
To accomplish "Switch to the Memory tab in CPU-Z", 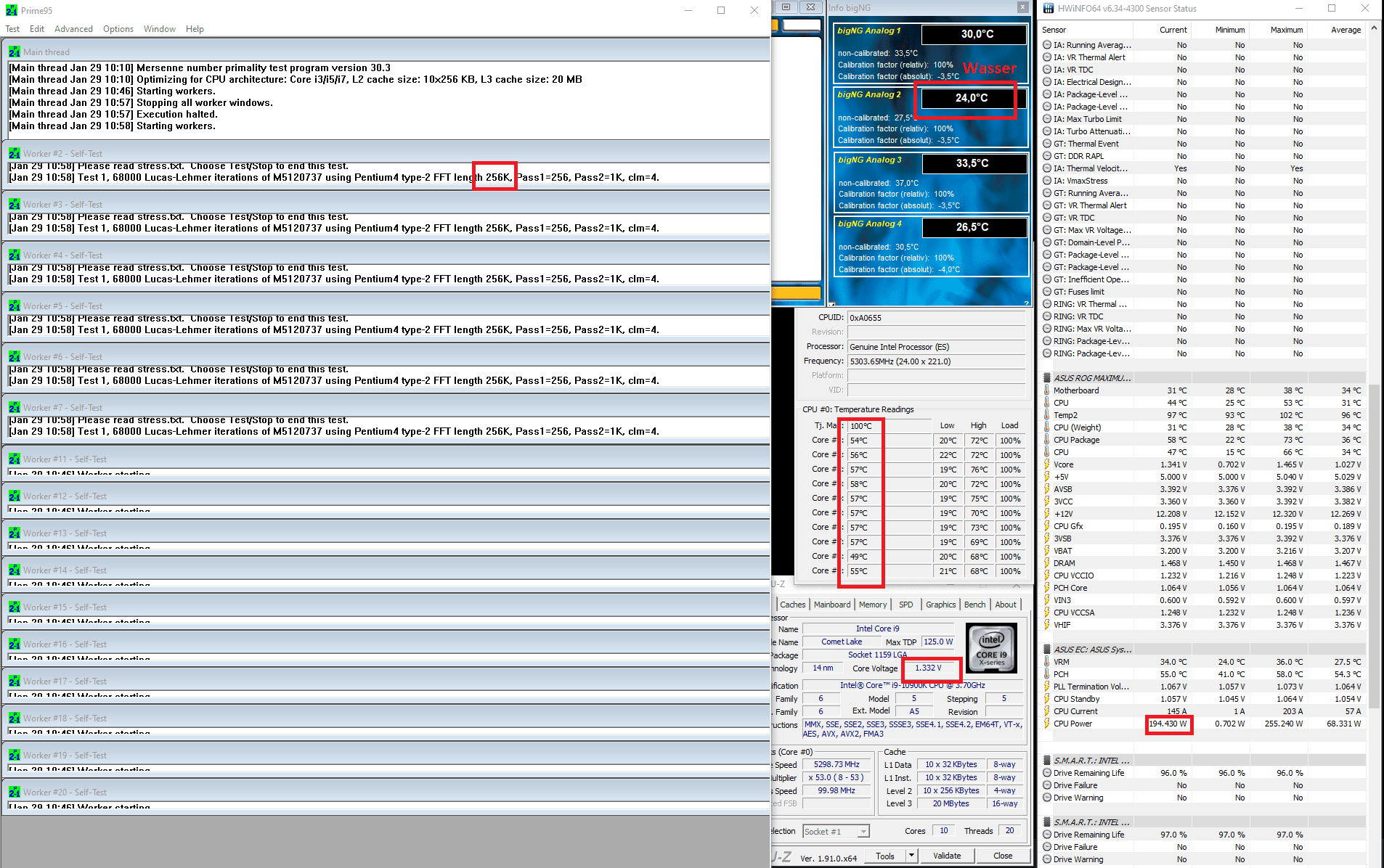I will click(x=873, y=605).
